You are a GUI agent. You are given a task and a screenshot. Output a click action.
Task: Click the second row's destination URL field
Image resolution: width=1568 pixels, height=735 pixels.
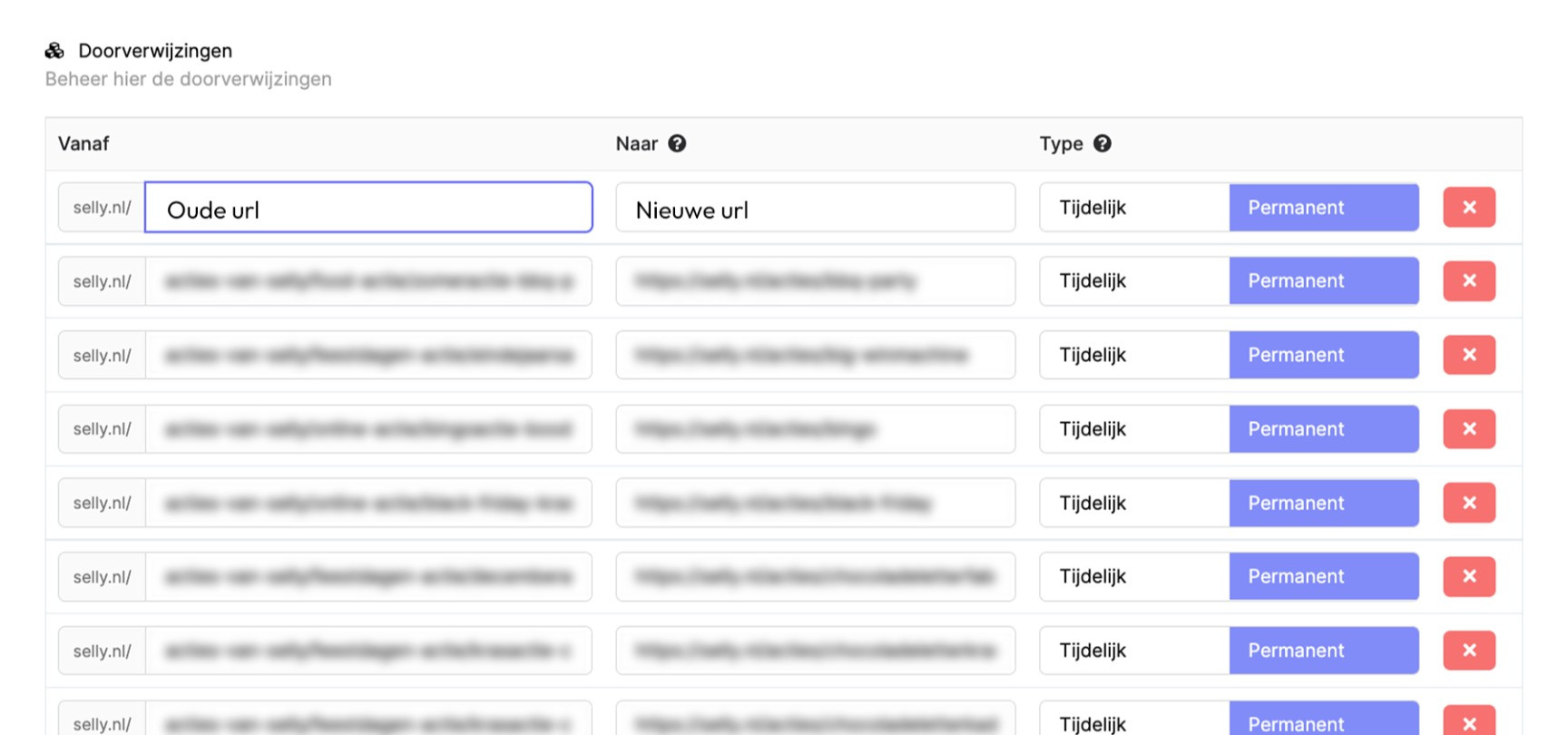[x=815, y=281]
